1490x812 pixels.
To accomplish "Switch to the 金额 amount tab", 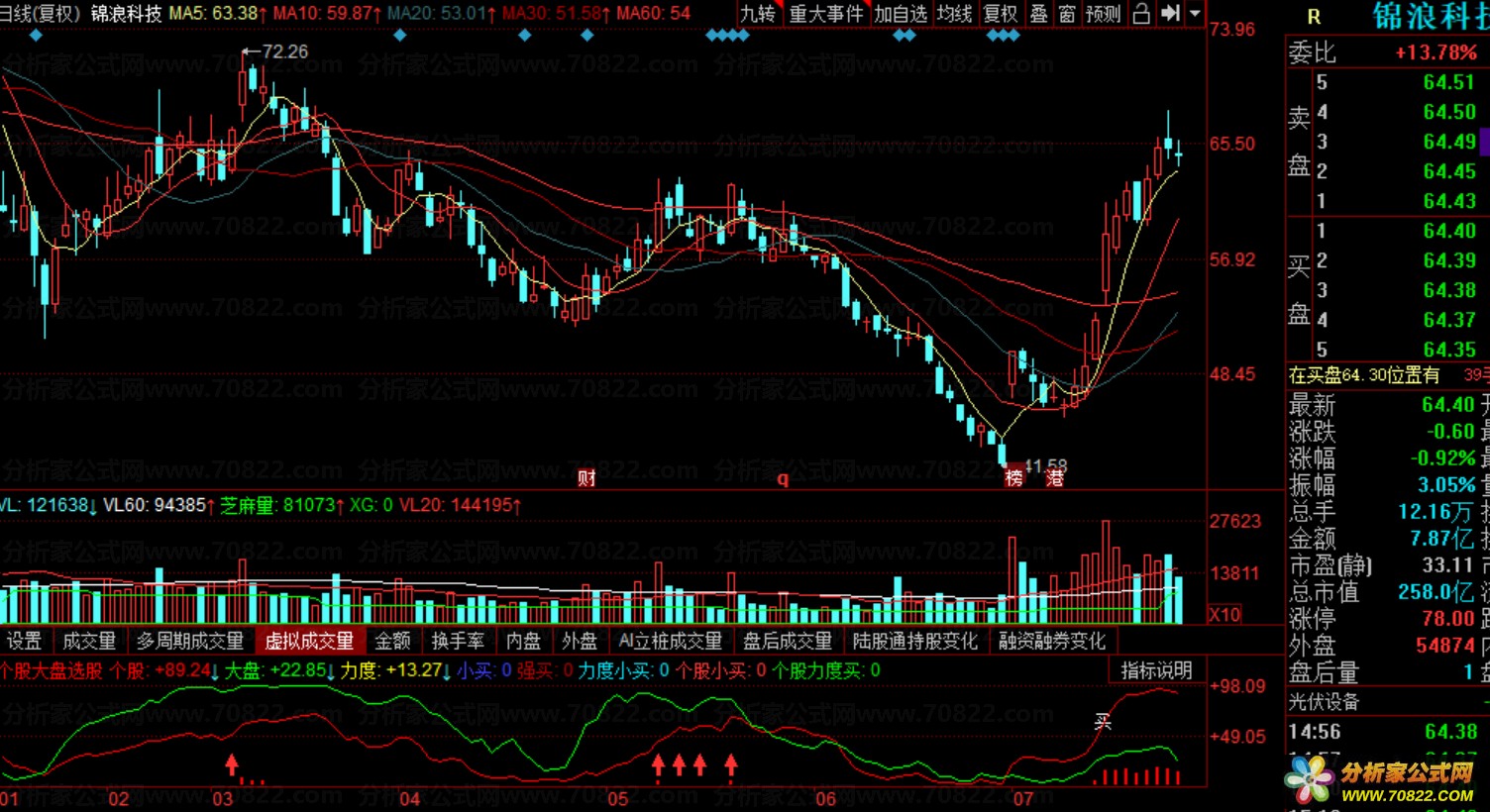I will 393,641.
